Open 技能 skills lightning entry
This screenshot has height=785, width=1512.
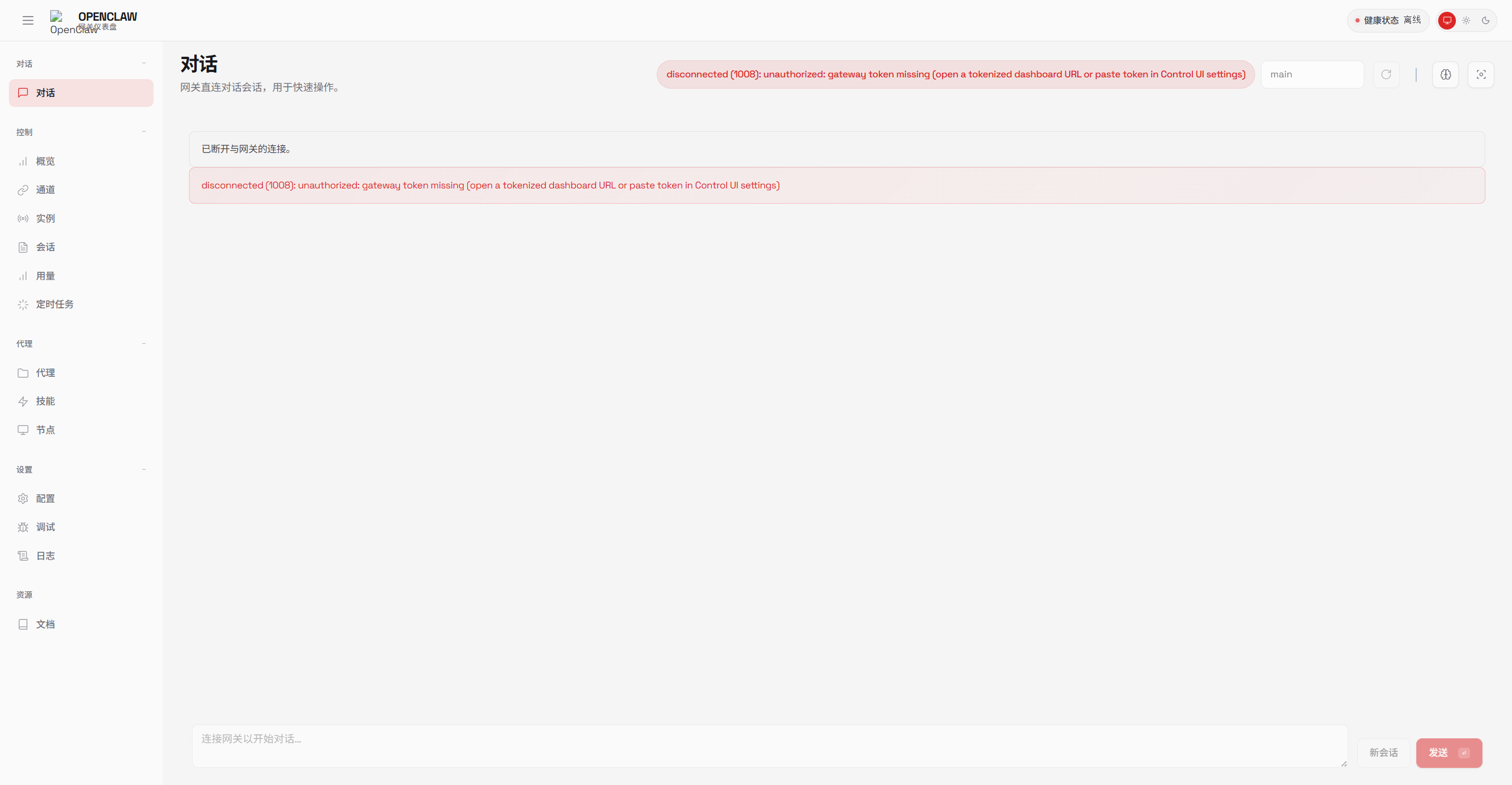pos(45,401)
